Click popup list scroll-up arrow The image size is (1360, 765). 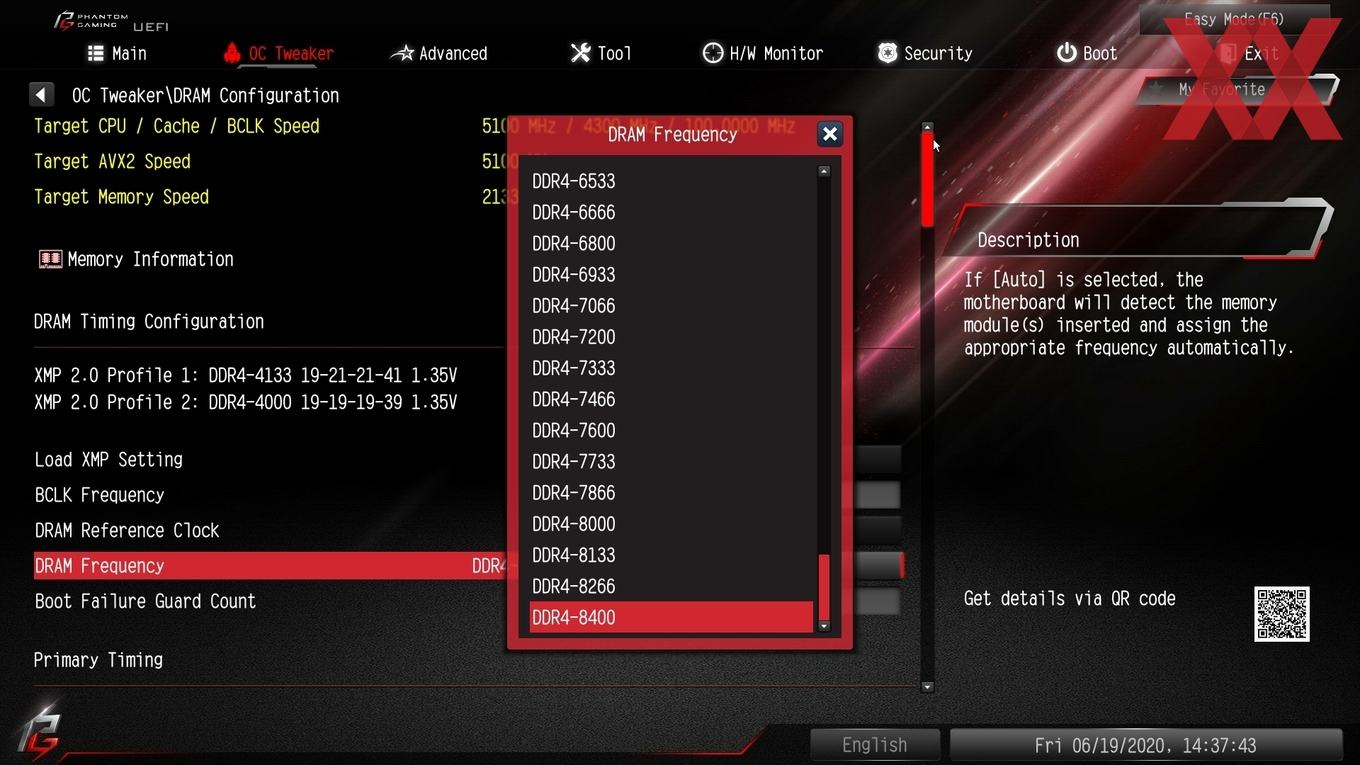824,172
